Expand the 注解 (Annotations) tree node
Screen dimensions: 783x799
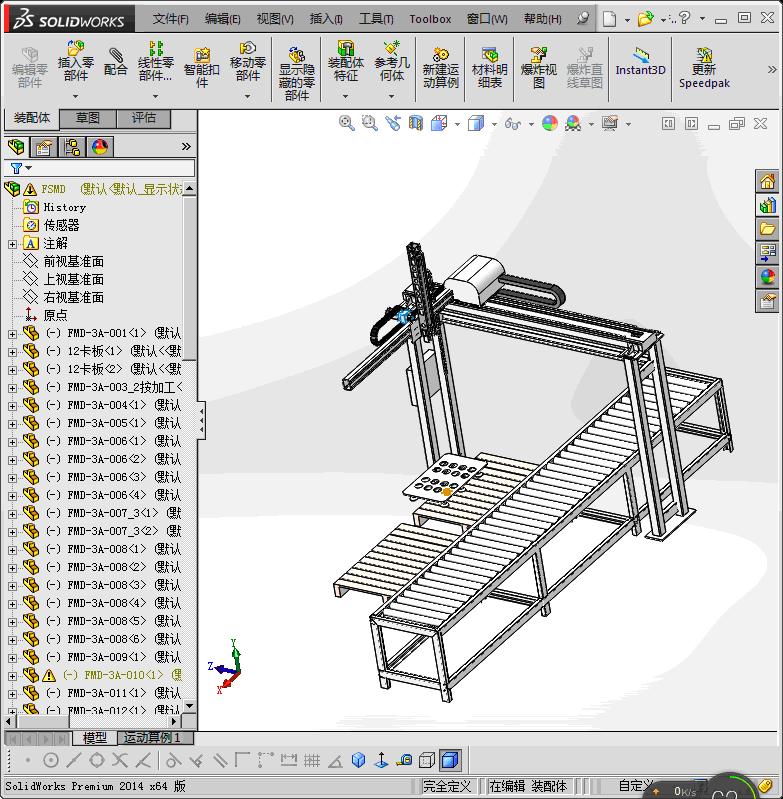click(x=12, y=244)
